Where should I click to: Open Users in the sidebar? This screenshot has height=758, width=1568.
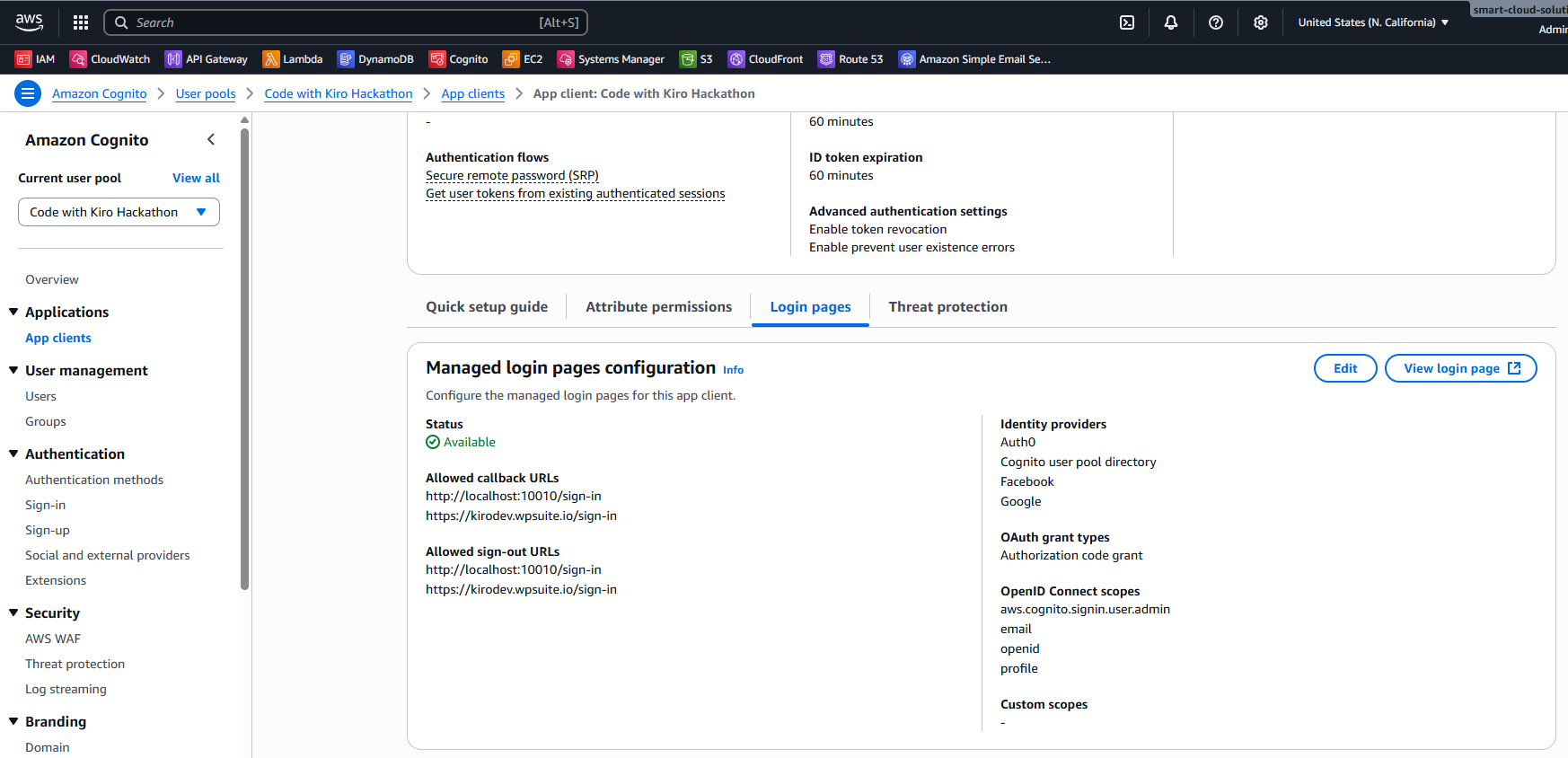coord(40,396)
